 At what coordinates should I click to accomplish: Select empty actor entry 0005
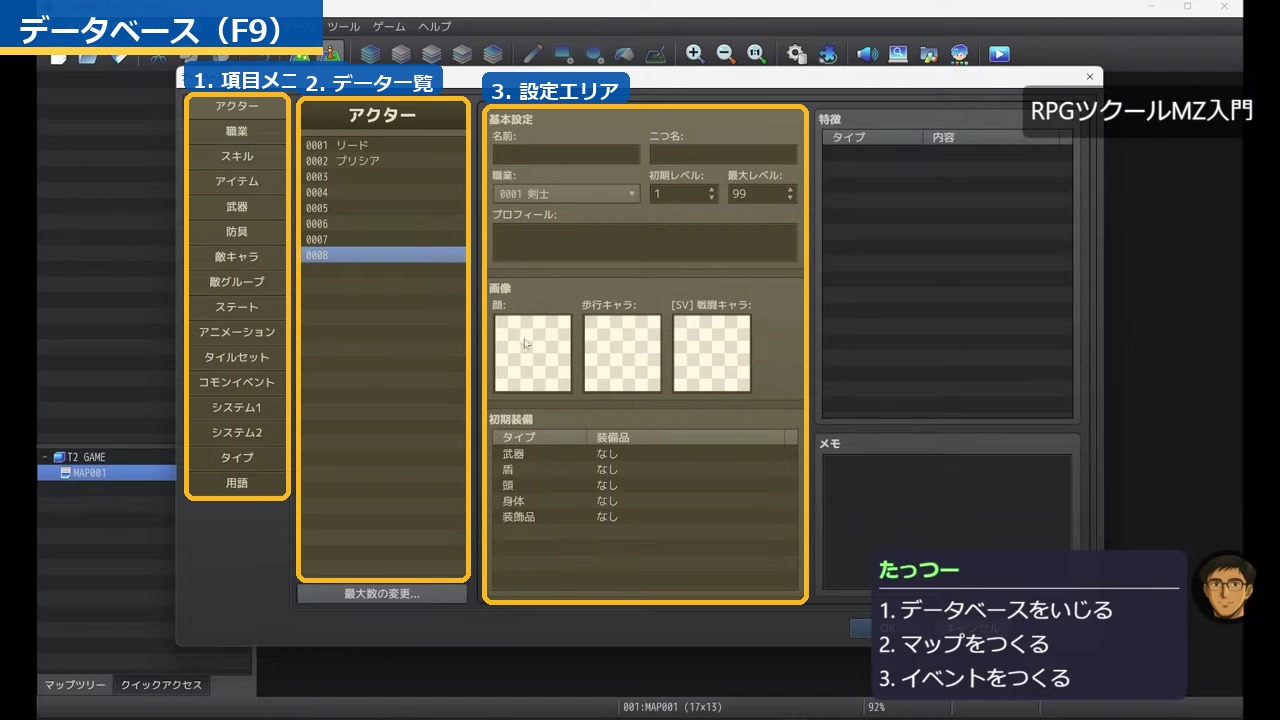pyautogui.click(x=384, y=208)
